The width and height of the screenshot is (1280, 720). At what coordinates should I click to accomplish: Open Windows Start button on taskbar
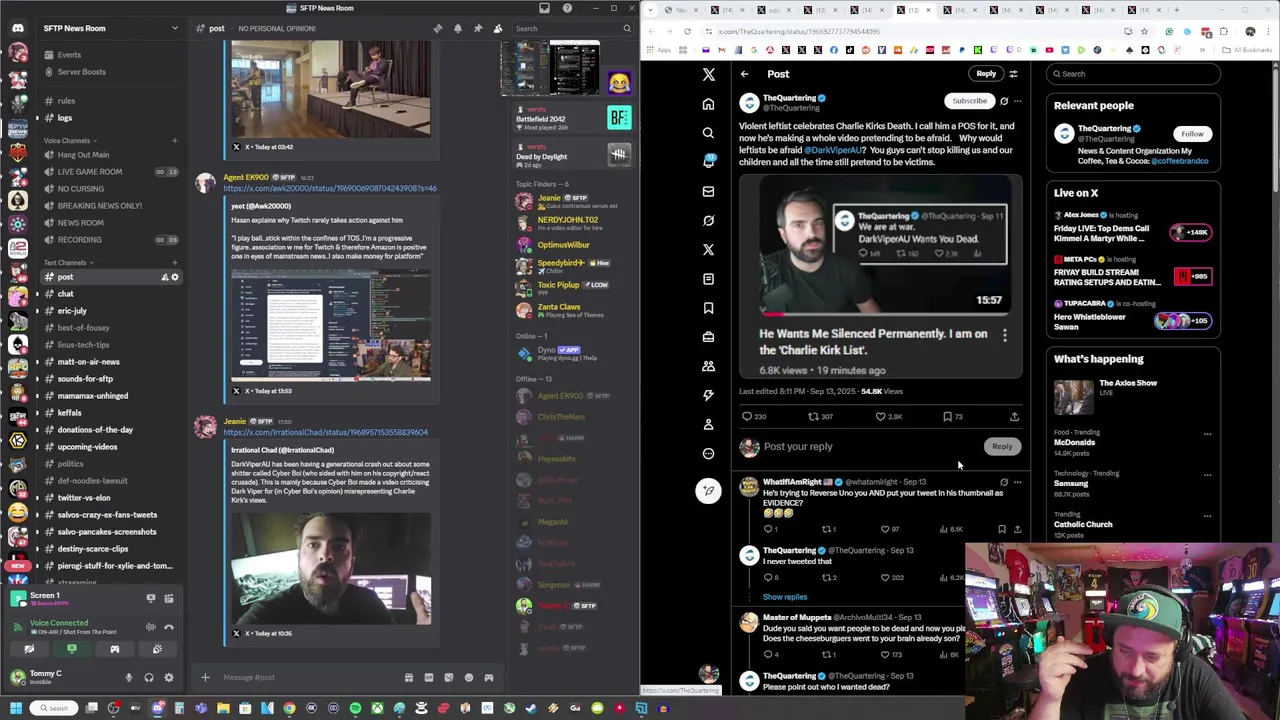click(15, 708)
